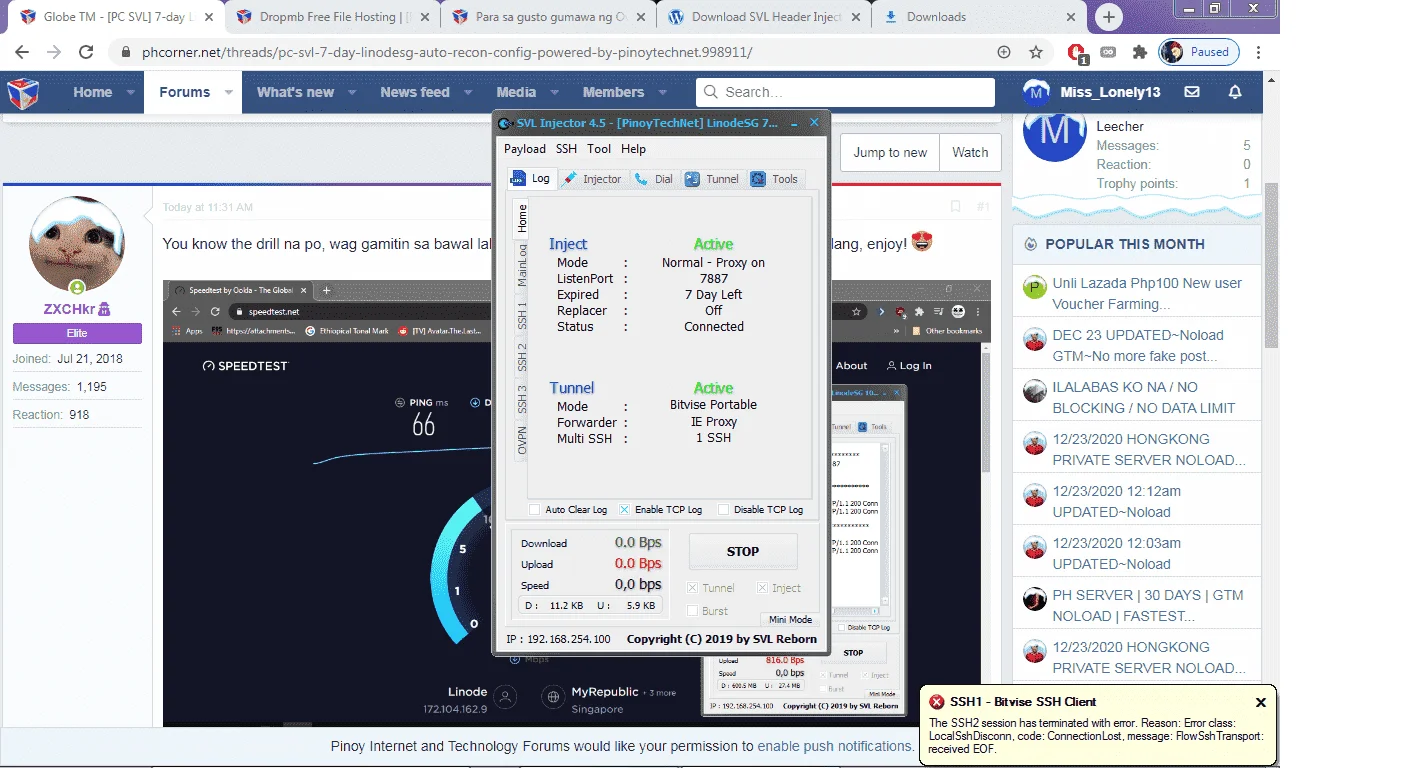Expand the Media dropdown arrow
1416x768 pixels.
coord(554,92)
